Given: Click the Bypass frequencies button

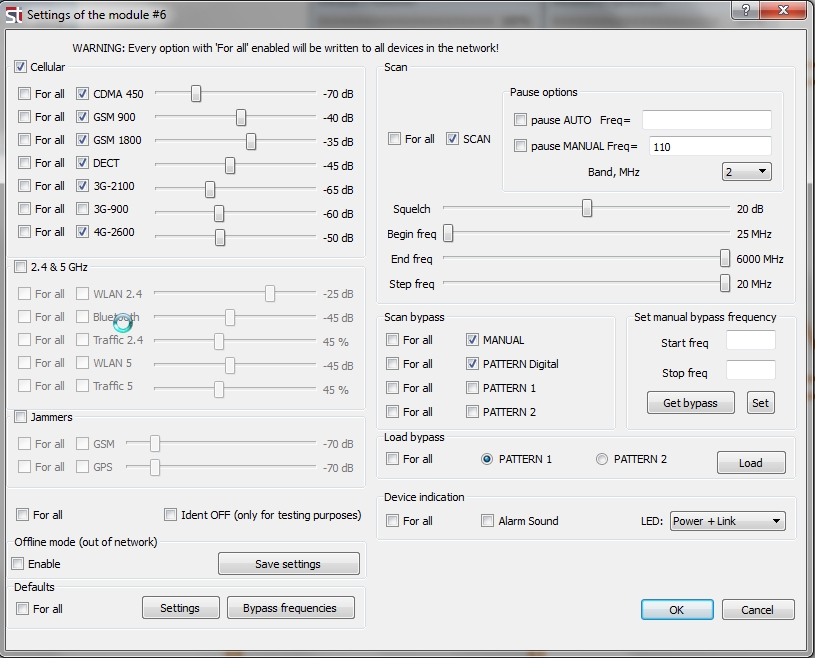Looking at the screenshot, I should click(291, 608).
